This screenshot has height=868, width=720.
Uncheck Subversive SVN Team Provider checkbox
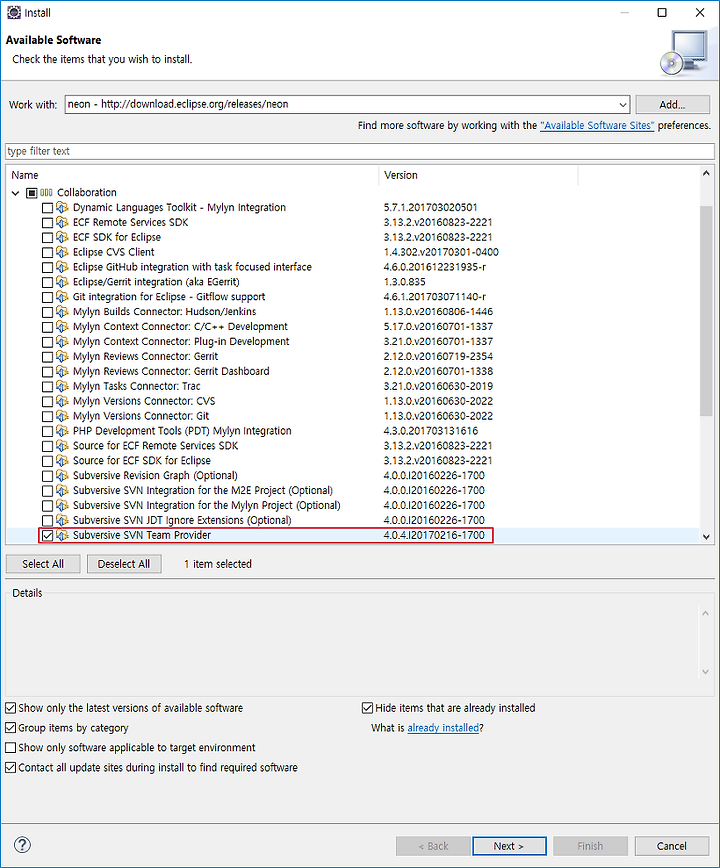48,536
